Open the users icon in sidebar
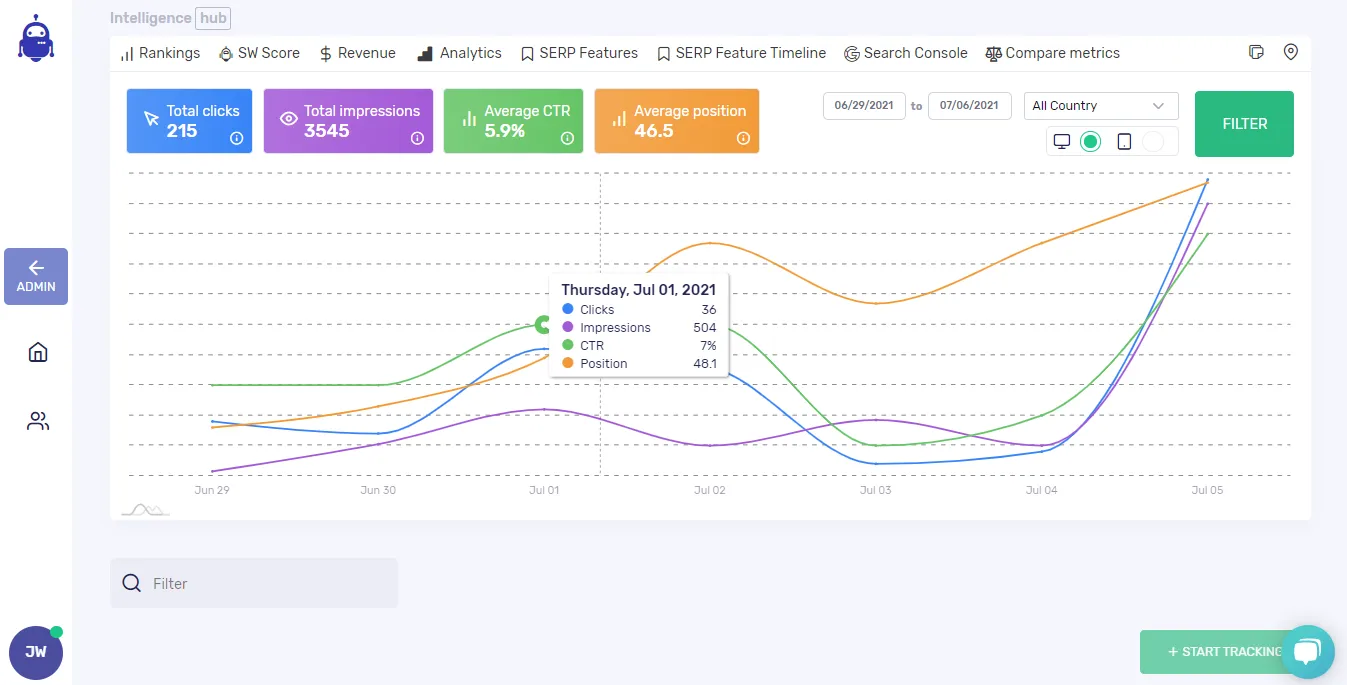 click(x=38, y=421)
